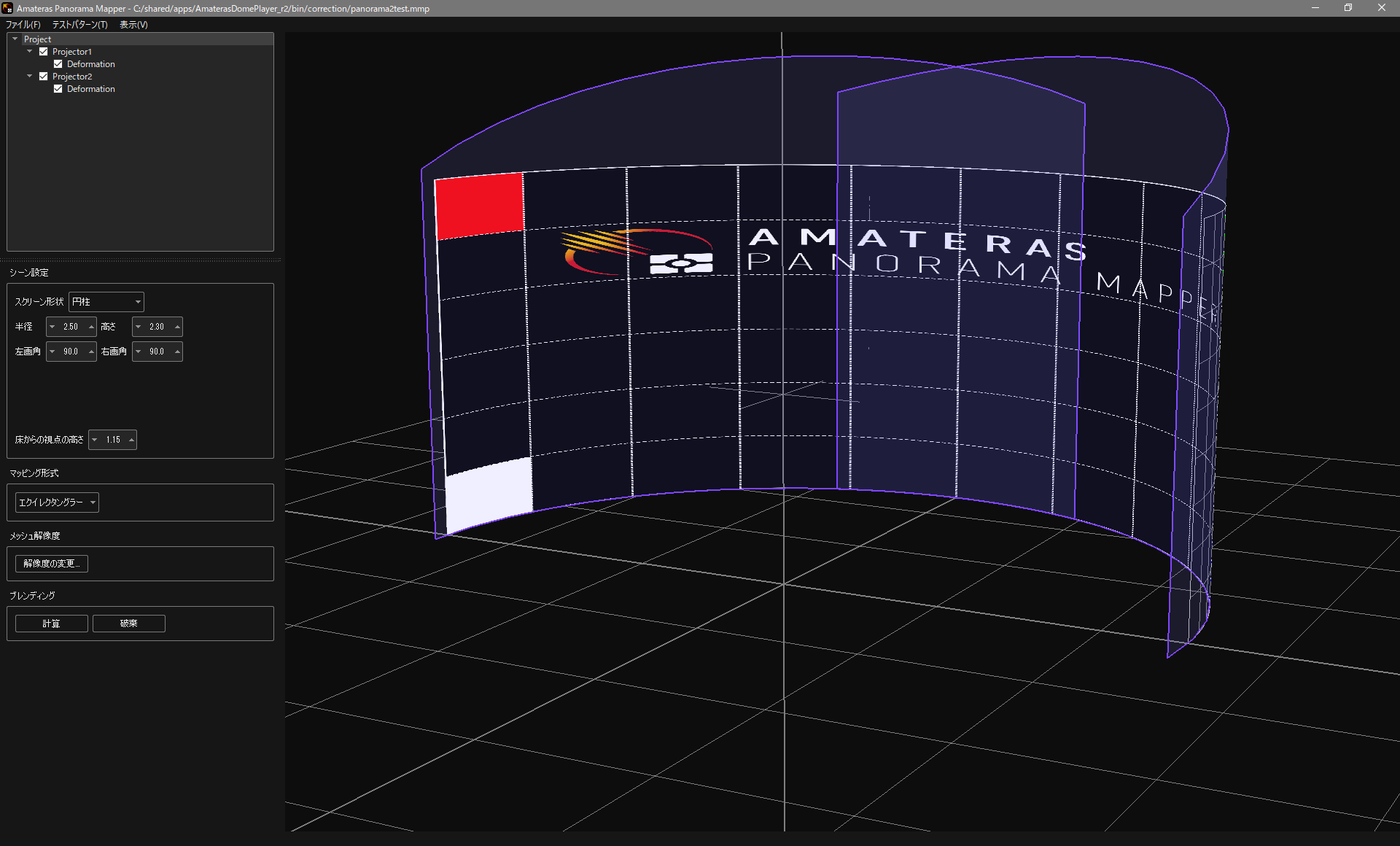Click the 計算 blending button
The image size is (1400, 846).
click(x=52, y=624)
